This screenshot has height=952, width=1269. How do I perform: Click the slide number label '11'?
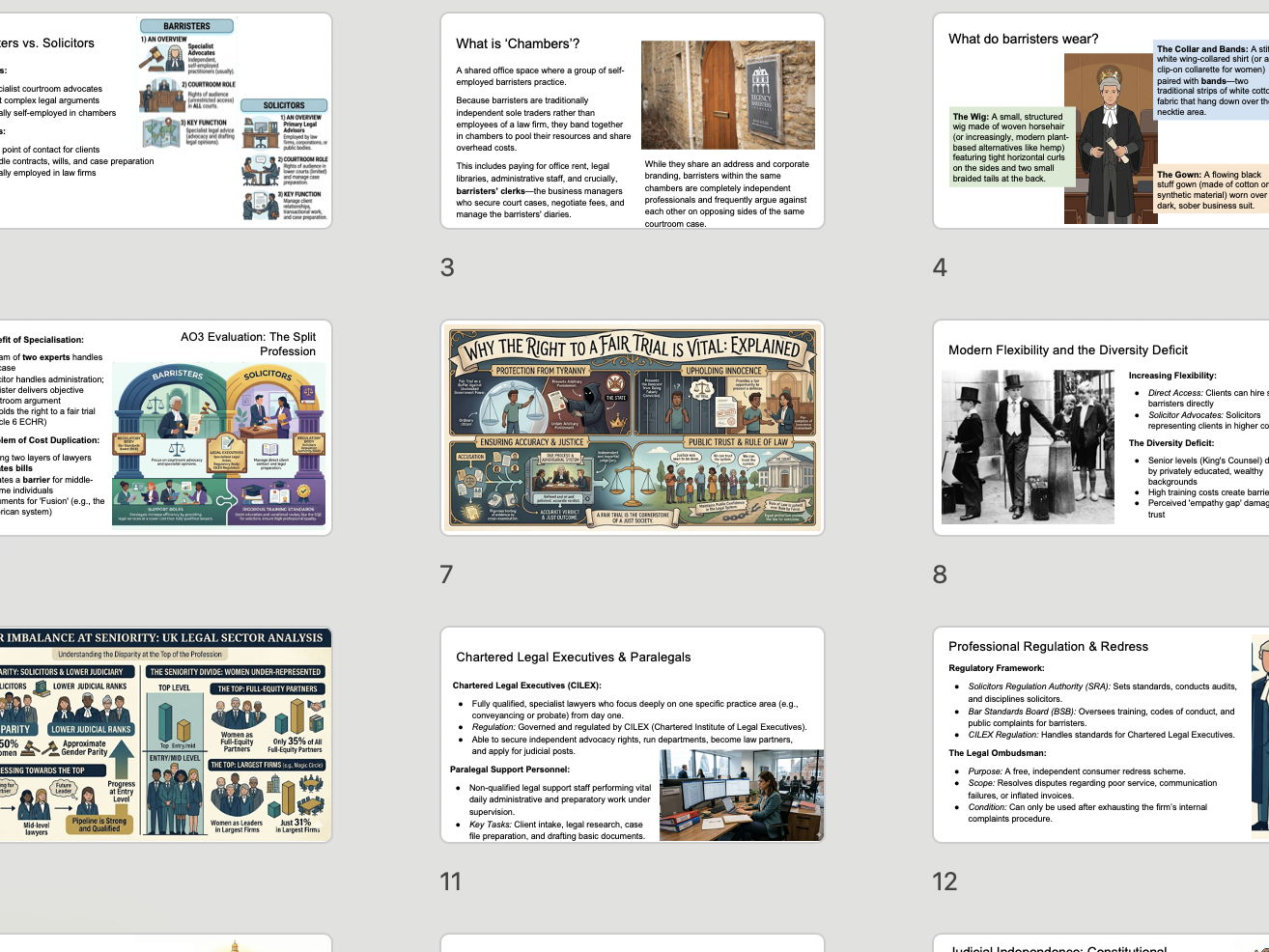[450, 882]
